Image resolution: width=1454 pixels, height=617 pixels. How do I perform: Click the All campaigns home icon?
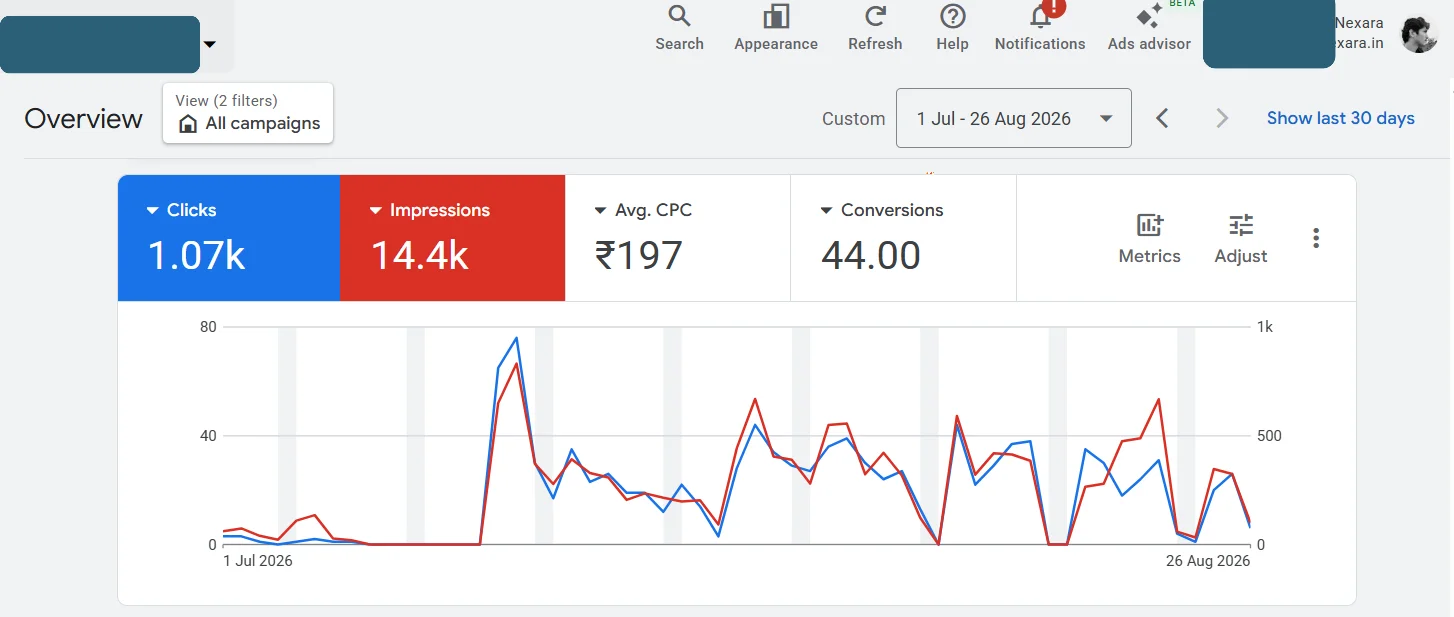[x=188, y=124]
